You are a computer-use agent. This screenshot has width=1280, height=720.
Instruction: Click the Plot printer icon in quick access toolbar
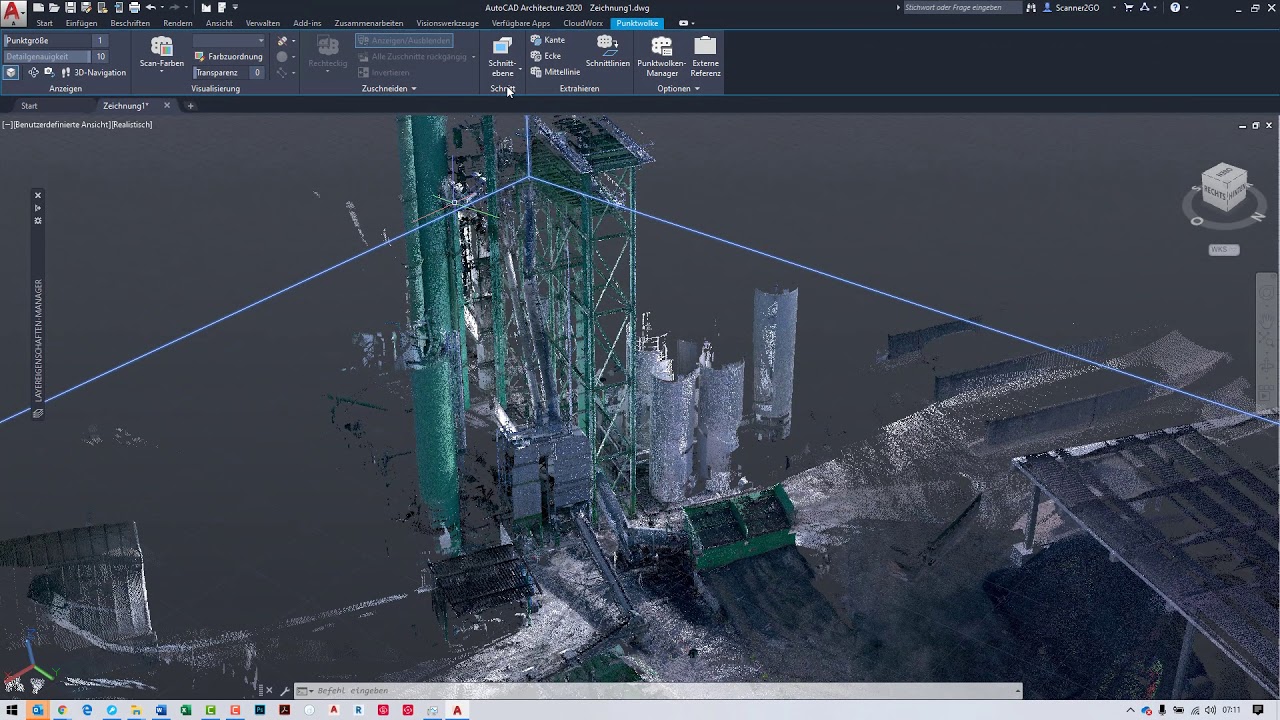(x=134, y=8)
